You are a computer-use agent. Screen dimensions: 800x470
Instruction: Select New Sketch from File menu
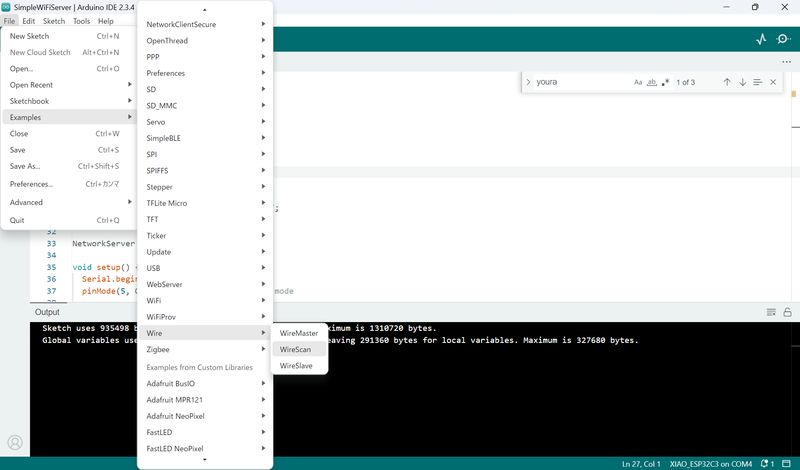click(68, 36)
